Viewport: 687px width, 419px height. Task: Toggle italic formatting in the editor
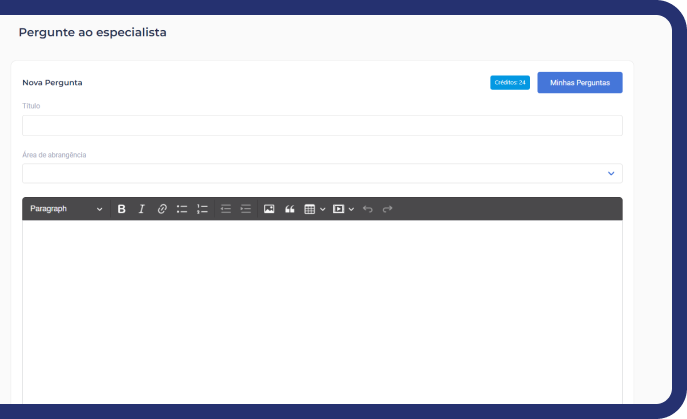click(x=142, y=209)
